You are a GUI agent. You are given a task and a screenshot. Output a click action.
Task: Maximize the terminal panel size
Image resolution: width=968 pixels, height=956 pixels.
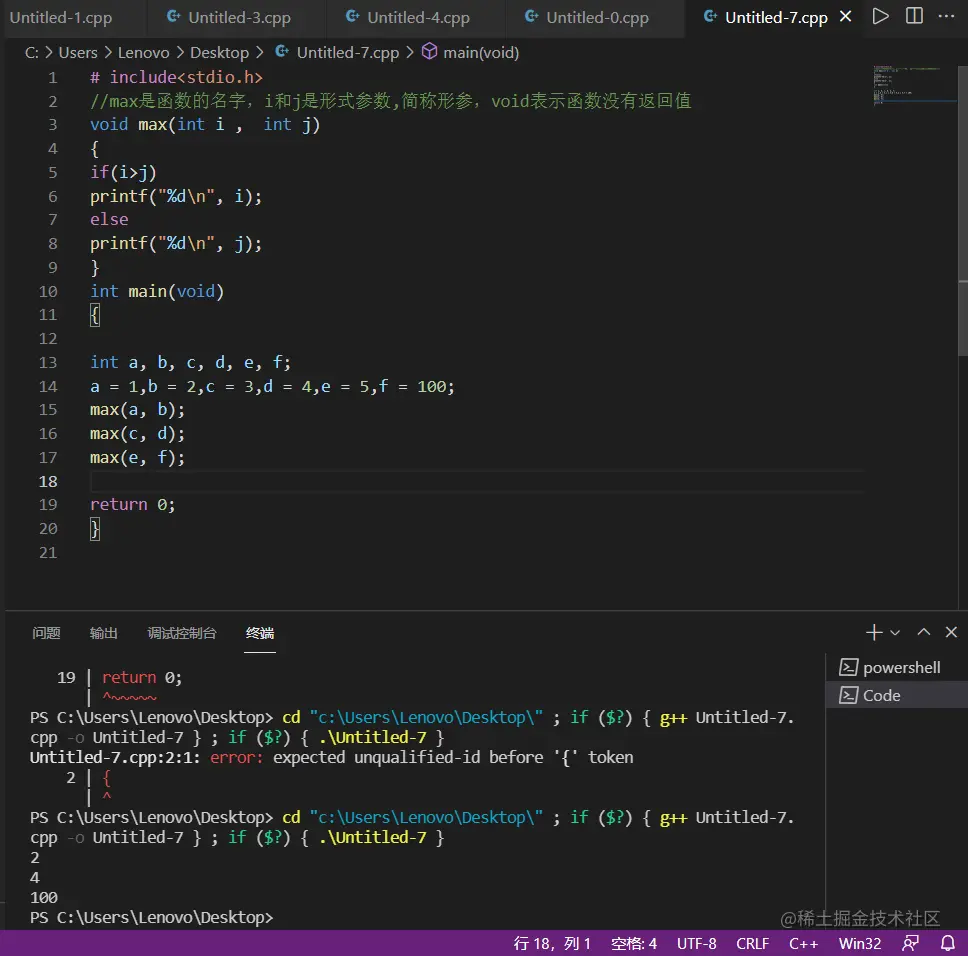(x=924, y=632)
